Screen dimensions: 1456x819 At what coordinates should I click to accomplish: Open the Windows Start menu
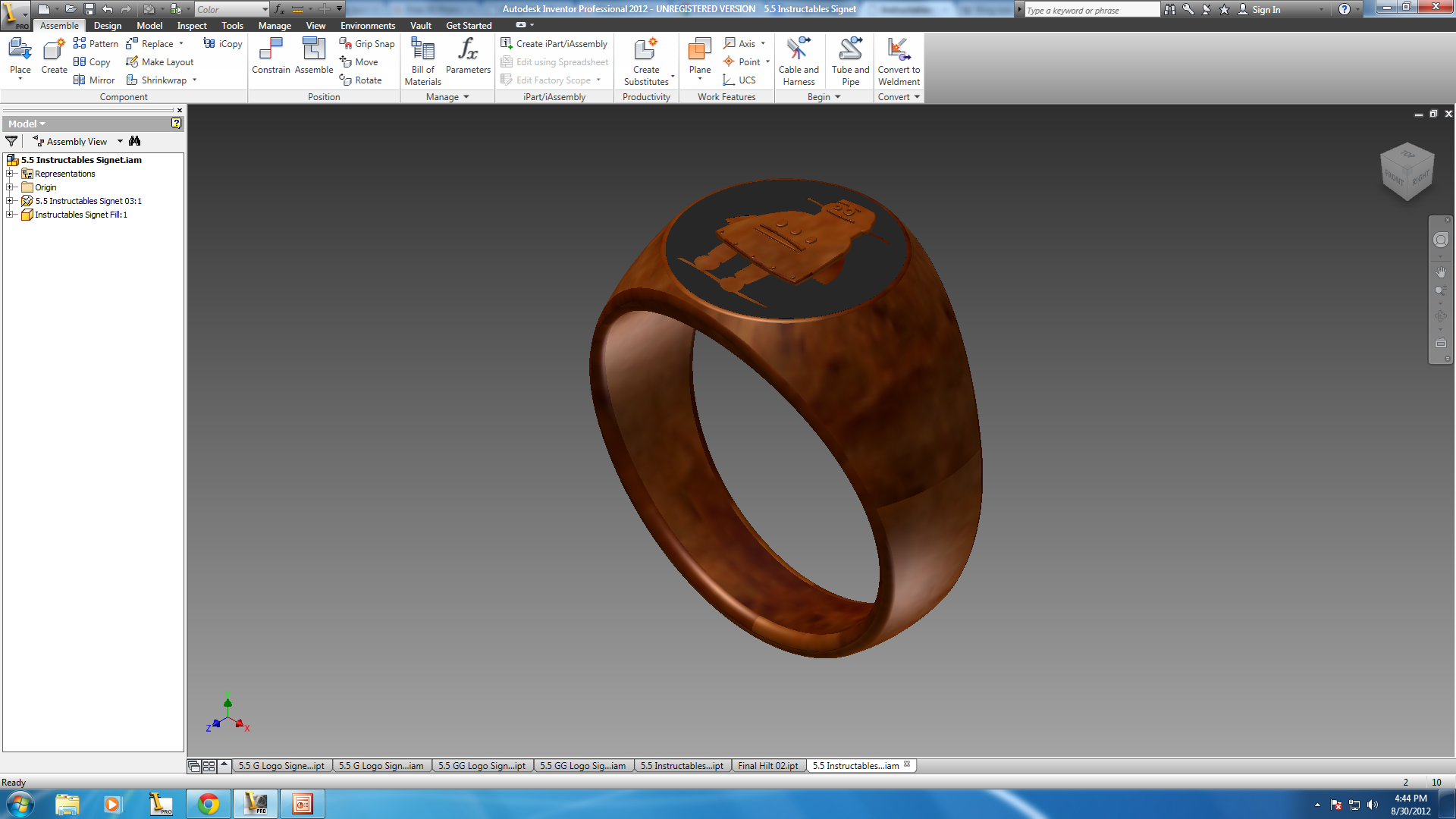coord(20,804)
